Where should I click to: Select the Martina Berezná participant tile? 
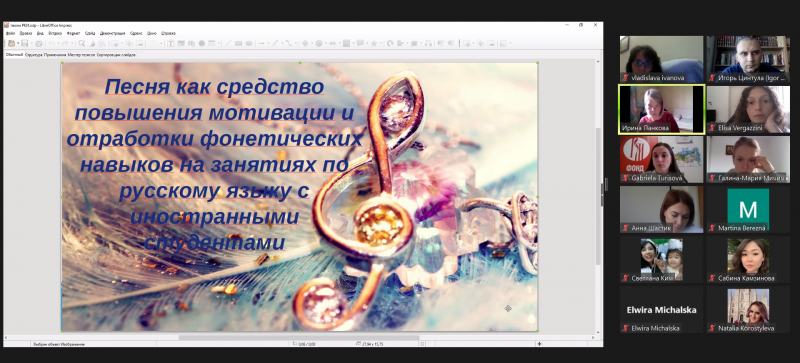click(748, 209)
